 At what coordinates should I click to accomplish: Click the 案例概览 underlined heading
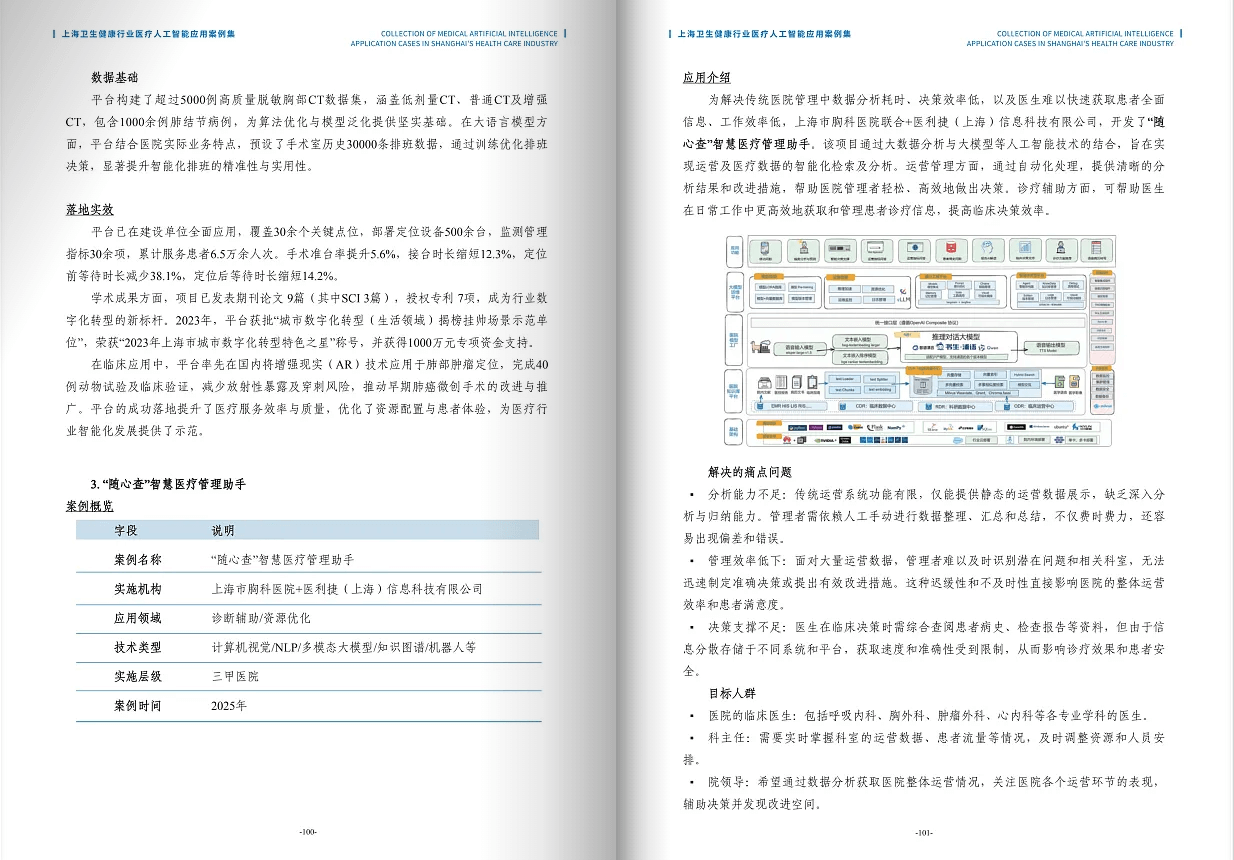(x=90, y=506)
